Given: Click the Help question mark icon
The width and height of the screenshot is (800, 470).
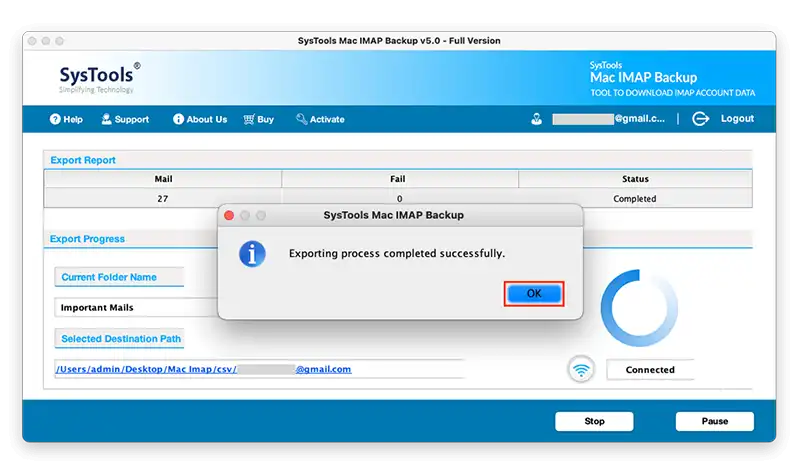Looking at the screenshot, I should (55, 119).
